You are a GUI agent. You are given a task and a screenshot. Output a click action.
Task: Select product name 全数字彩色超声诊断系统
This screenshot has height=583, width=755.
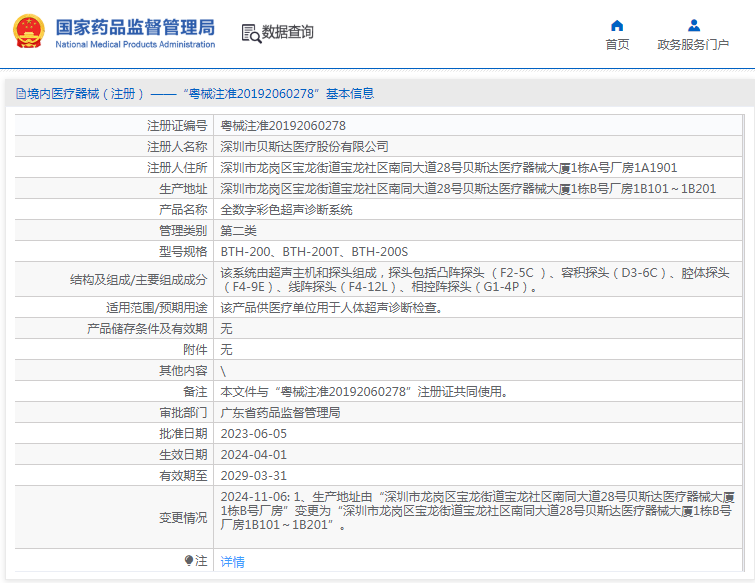click(286, 209)
